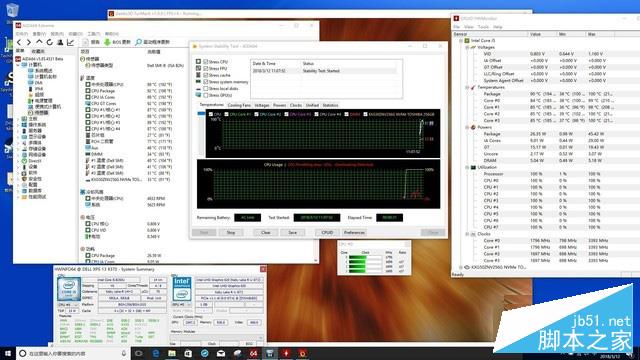This screenshot has height=360, width=640.
Task: Open the 文件(F) menu in AIDA64
Action: pyautogui.click(x=22, y=34)
